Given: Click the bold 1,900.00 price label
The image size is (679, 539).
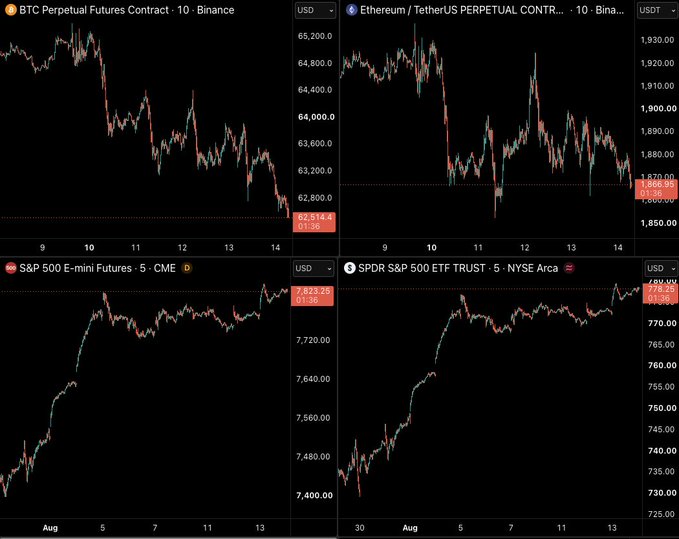Looking at the screenshot, I should [x=658, y=108].
